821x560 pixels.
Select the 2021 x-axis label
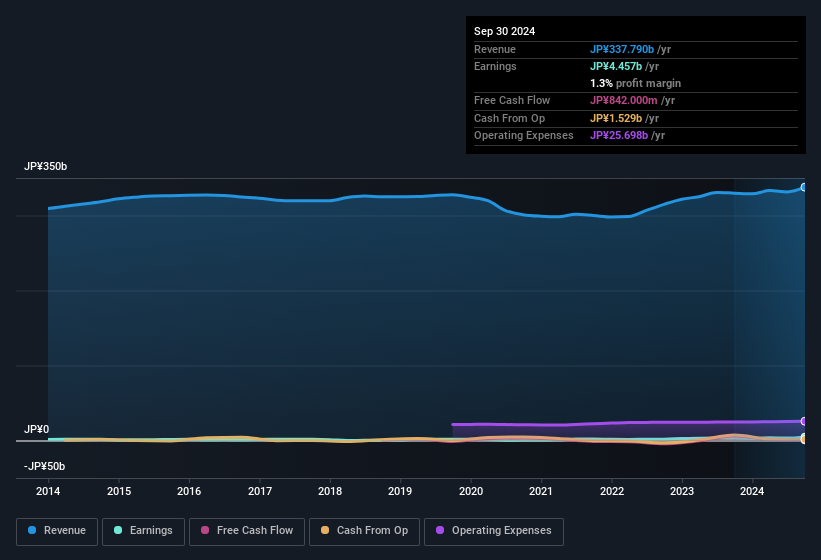[x=541, y=491]
